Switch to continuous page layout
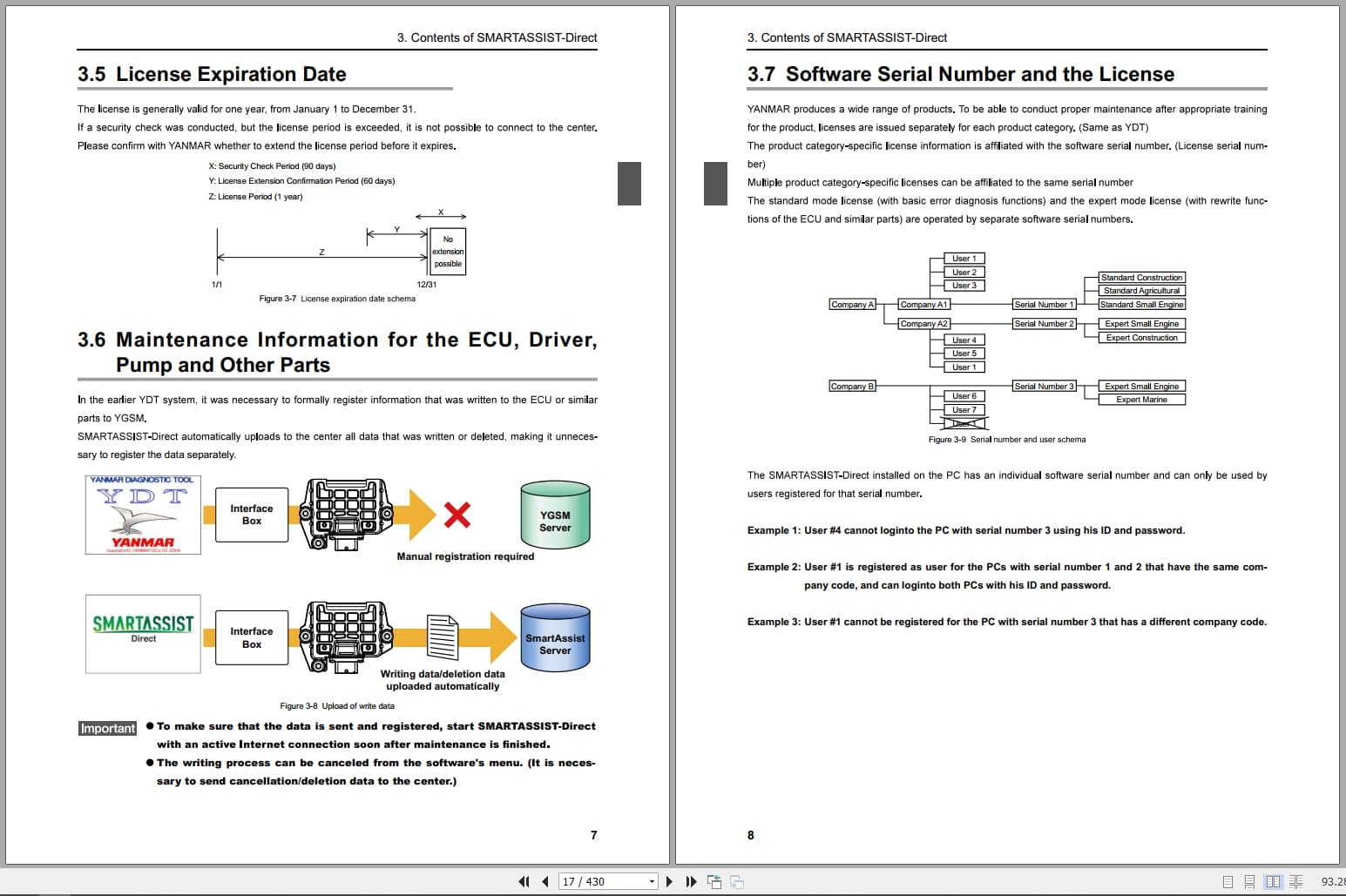 (x=1249, y=881)
